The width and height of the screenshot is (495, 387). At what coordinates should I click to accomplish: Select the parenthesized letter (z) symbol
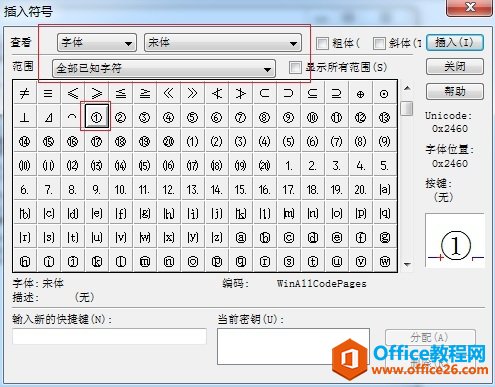tap(216, 237)
